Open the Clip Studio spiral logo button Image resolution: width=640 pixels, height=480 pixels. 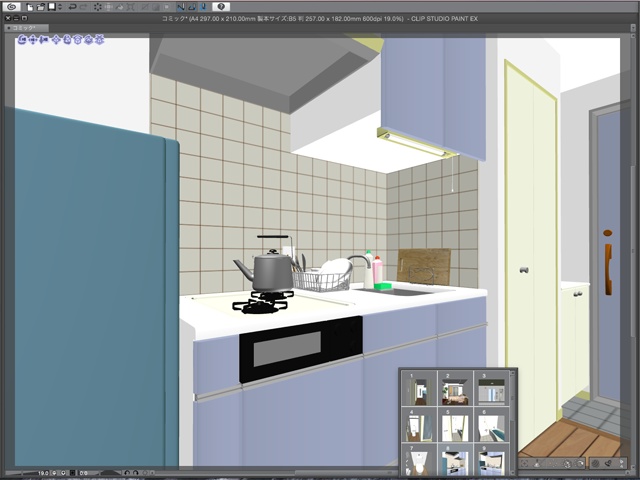pos(12,7)
